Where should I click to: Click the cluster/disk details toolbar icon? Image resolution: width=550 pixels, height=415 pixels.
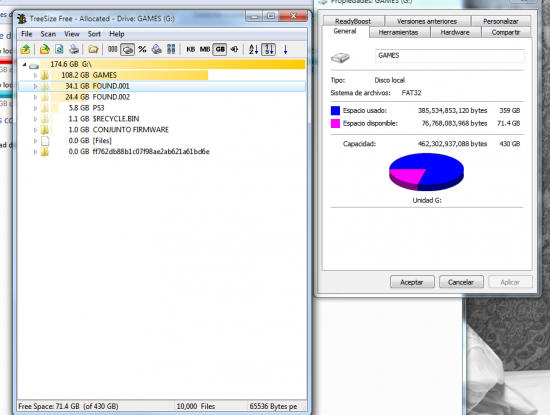coord(156,49)
